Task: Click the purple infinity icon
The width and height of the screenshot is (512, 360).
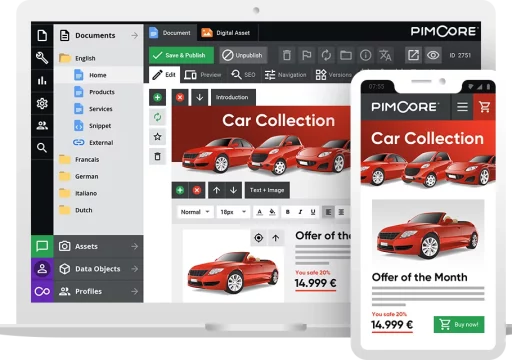Action: click(x=42, y=291)
